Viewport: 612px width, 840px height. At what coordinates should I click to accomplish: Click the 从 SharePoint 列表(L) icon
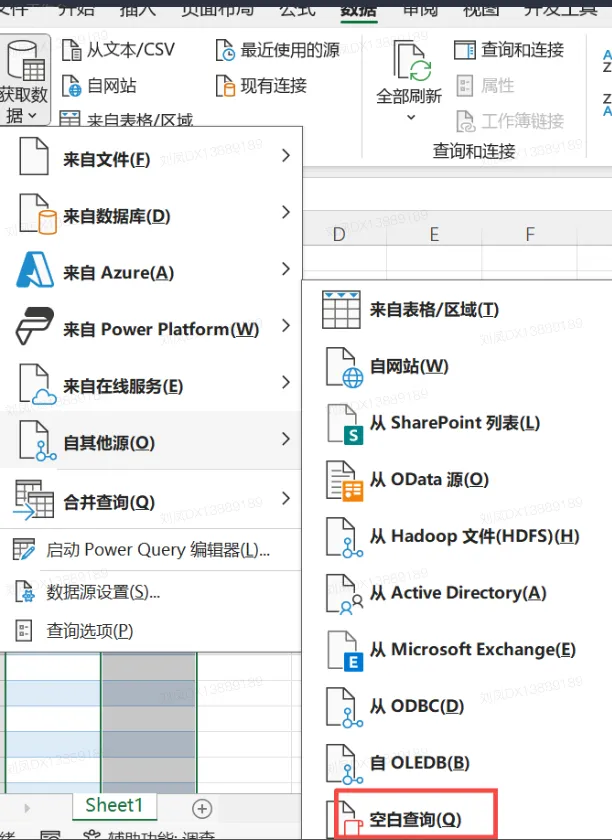click(344, 424)
